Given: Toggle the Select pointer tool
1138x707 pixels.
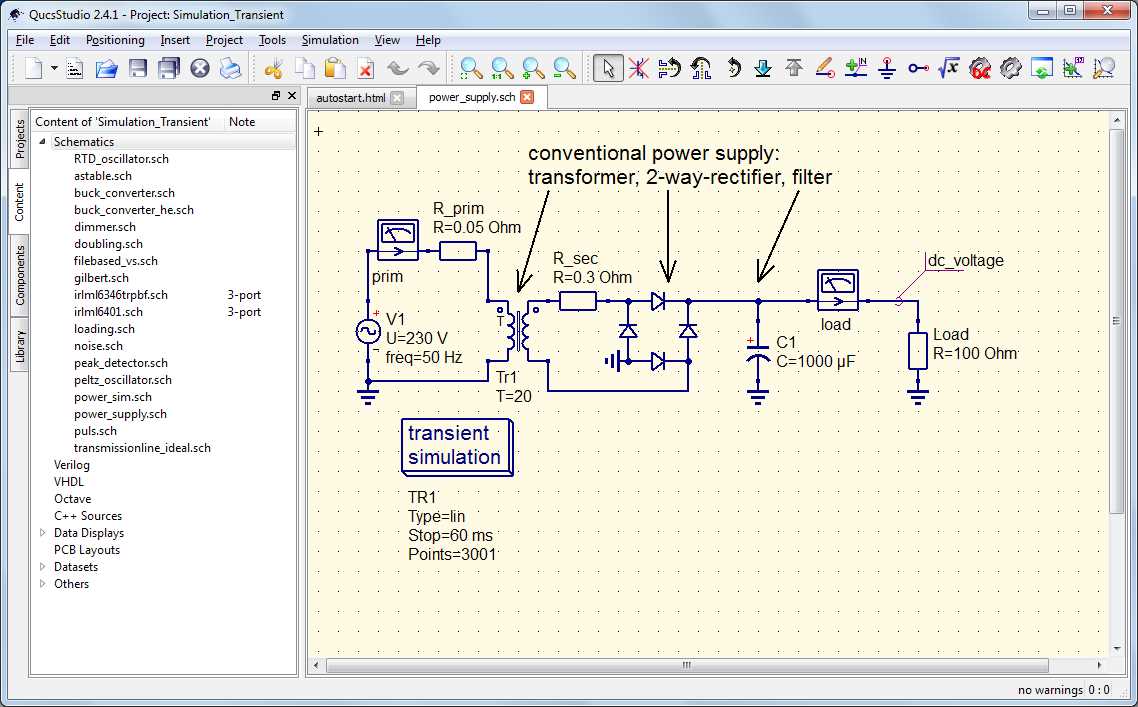Looking at the screenshot, I should 607,69.
